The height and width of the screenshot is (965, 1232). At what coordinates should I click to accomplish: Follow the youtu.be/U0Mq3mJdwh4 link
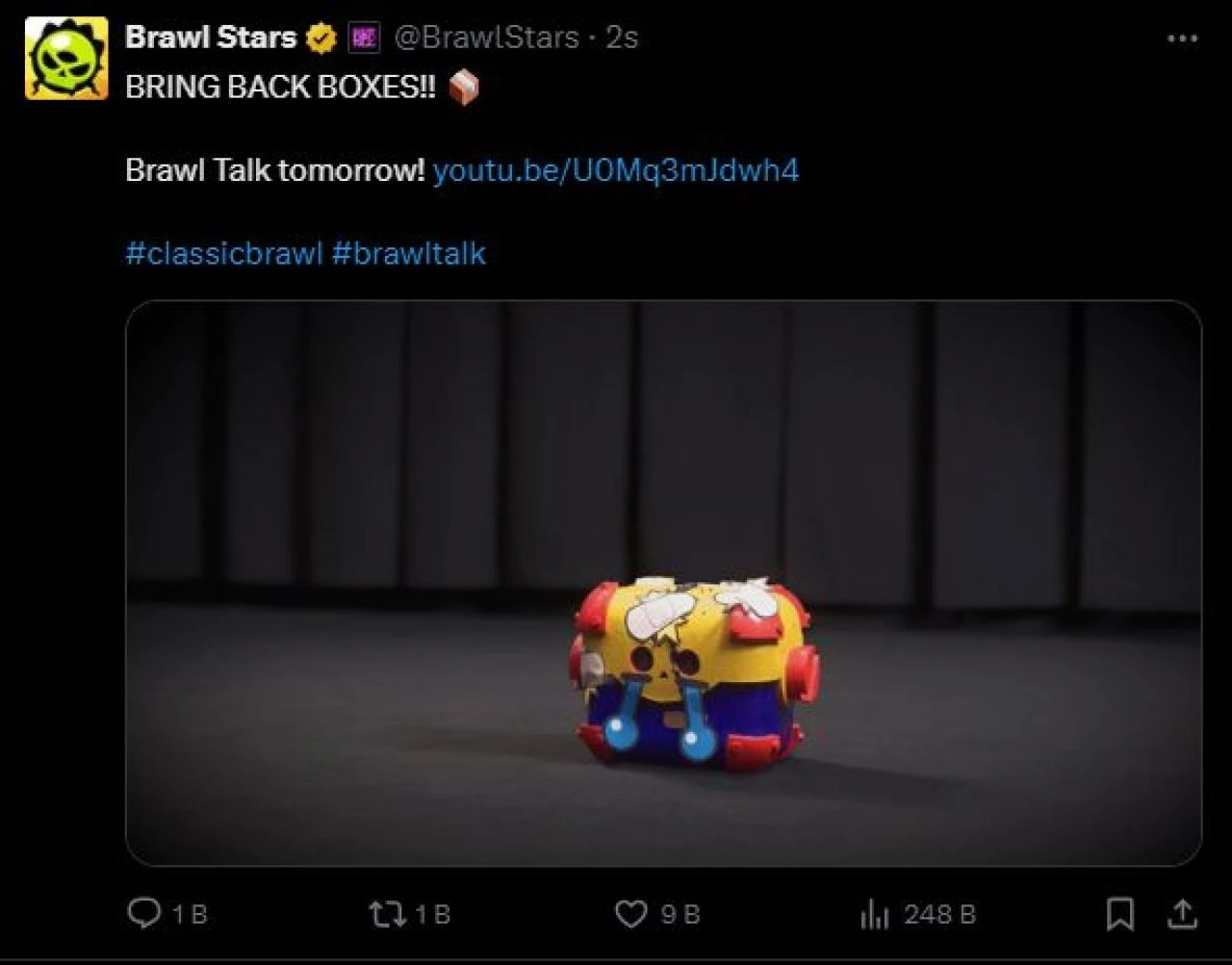616,171
